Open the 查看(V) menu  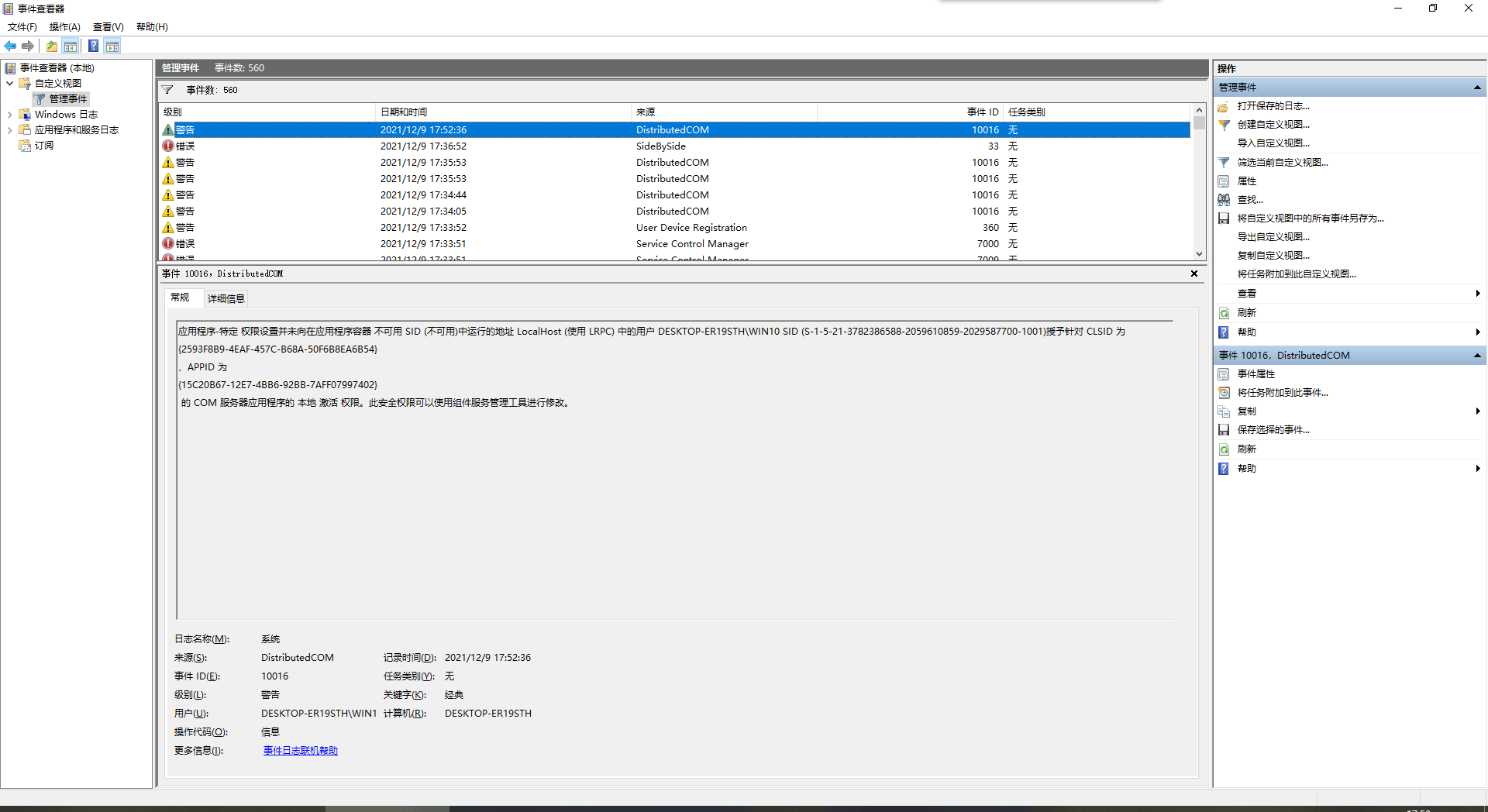point(108,27)
